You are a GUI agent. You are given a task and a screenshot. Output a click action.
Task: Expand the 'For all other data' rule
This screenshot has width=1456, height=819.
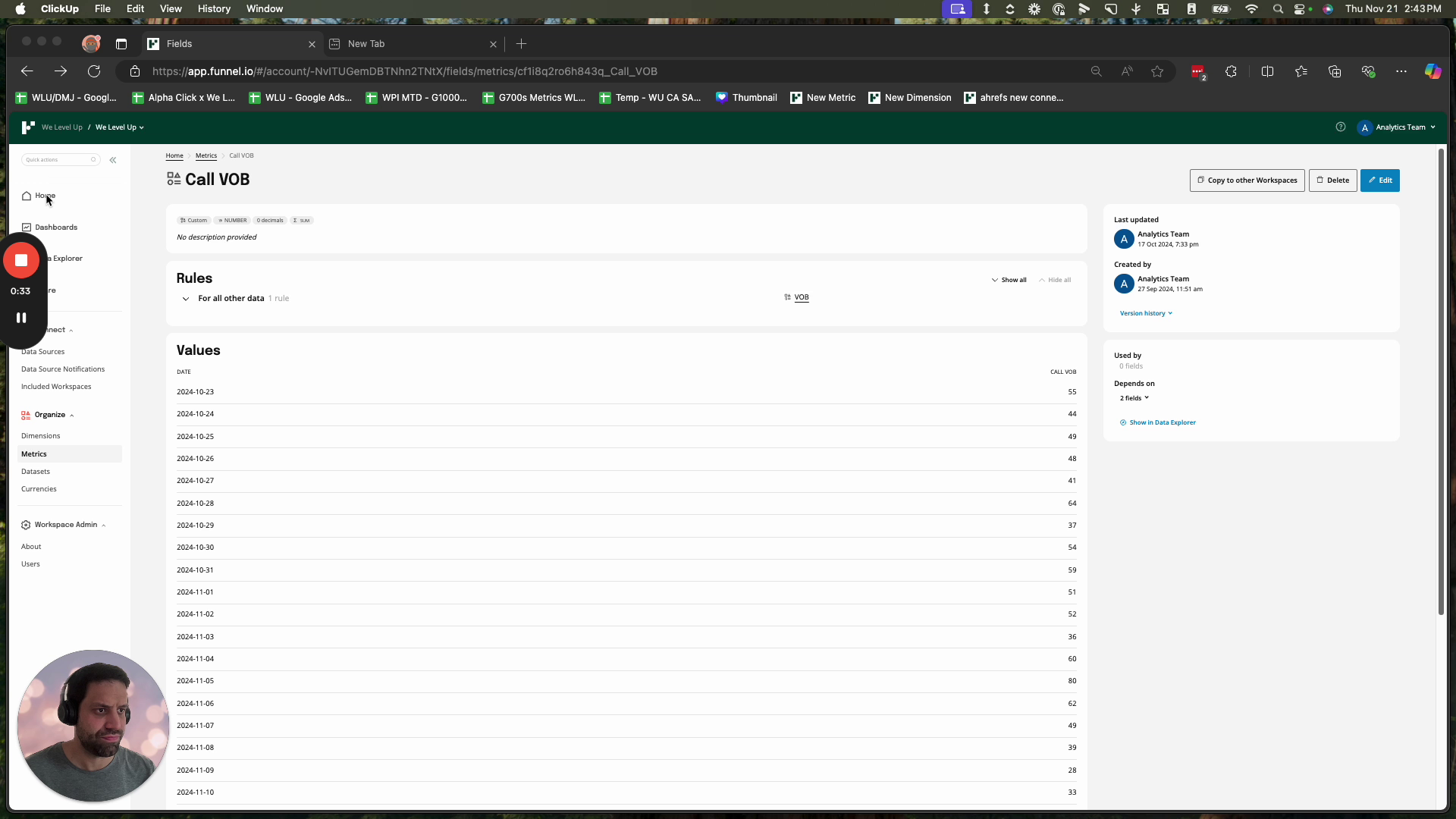[x=186, y=299]
